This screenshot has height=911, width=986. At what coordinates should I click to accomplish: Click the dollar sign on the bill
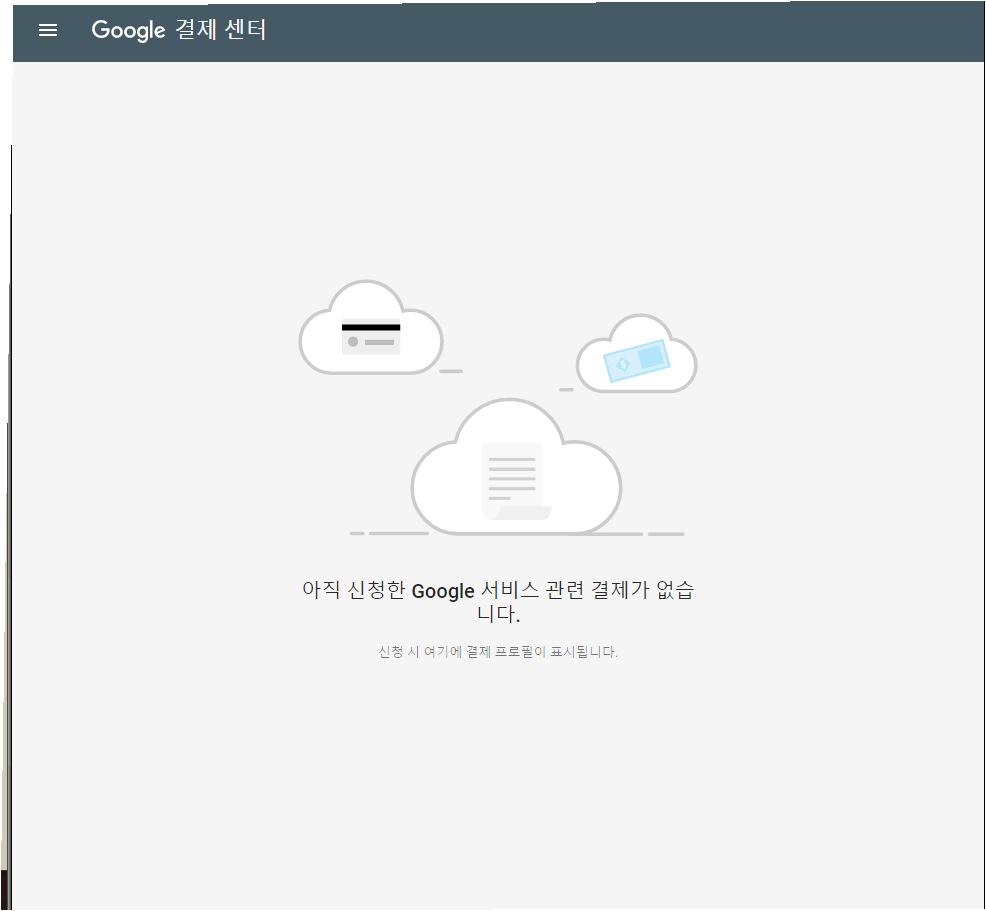point(623,365)
